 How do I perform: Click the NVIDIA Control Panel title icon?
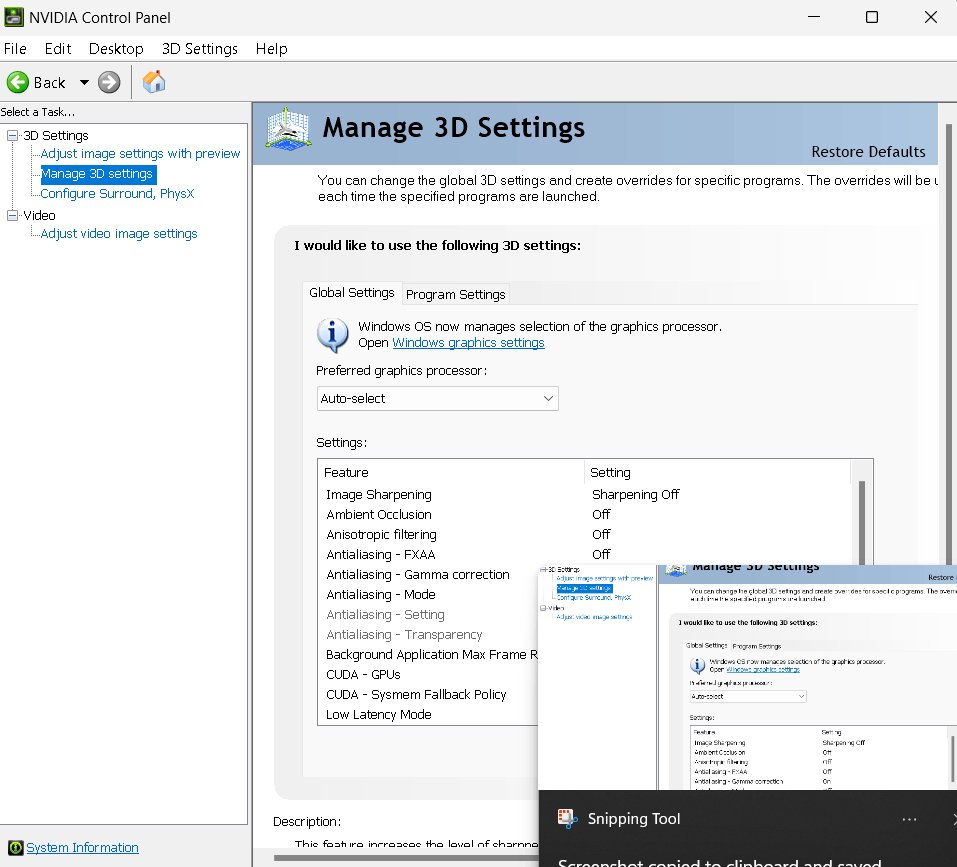tap(14, 17)
